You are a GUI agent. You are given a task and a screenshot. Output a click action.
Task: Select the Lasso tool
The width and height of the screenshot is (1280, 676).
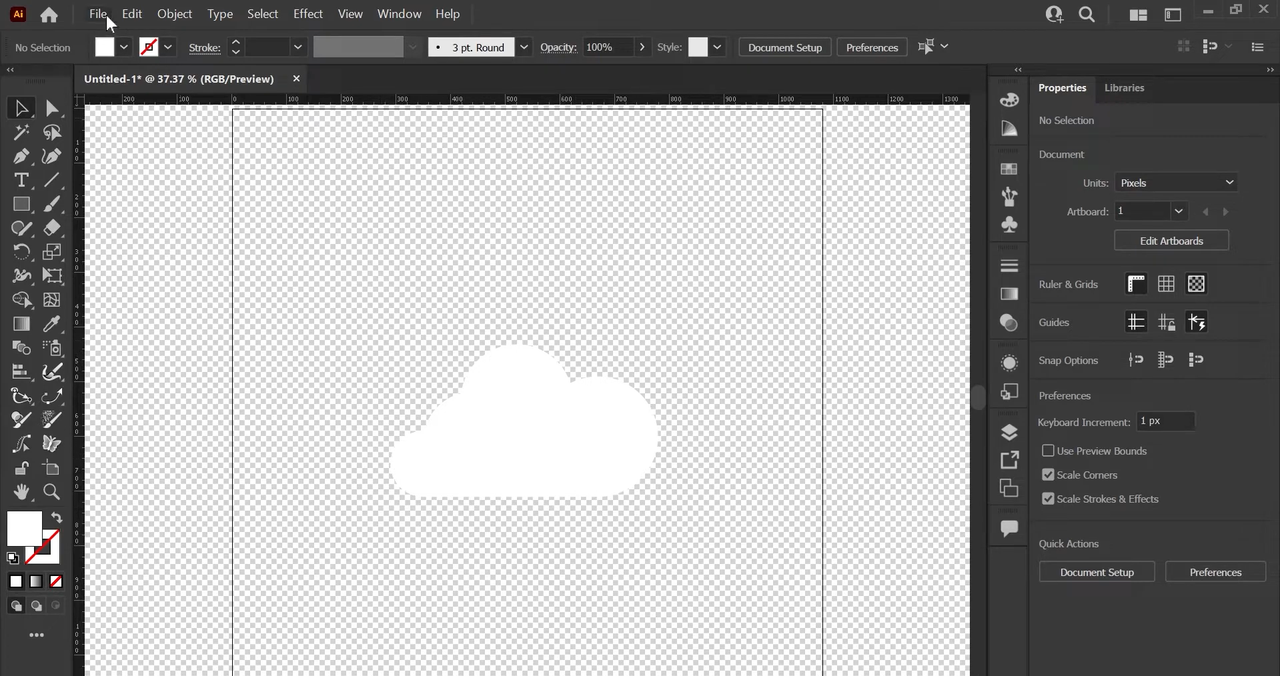click(x=52, y=132)
